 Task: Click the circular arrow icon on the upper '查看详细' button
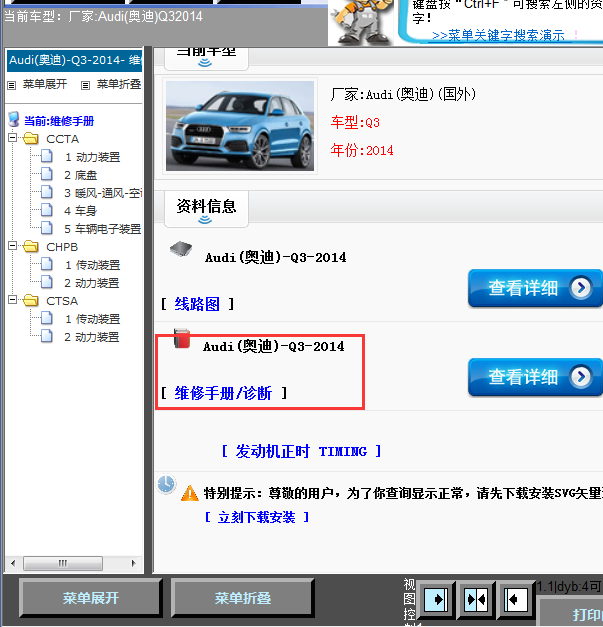(x=581, y=288)
